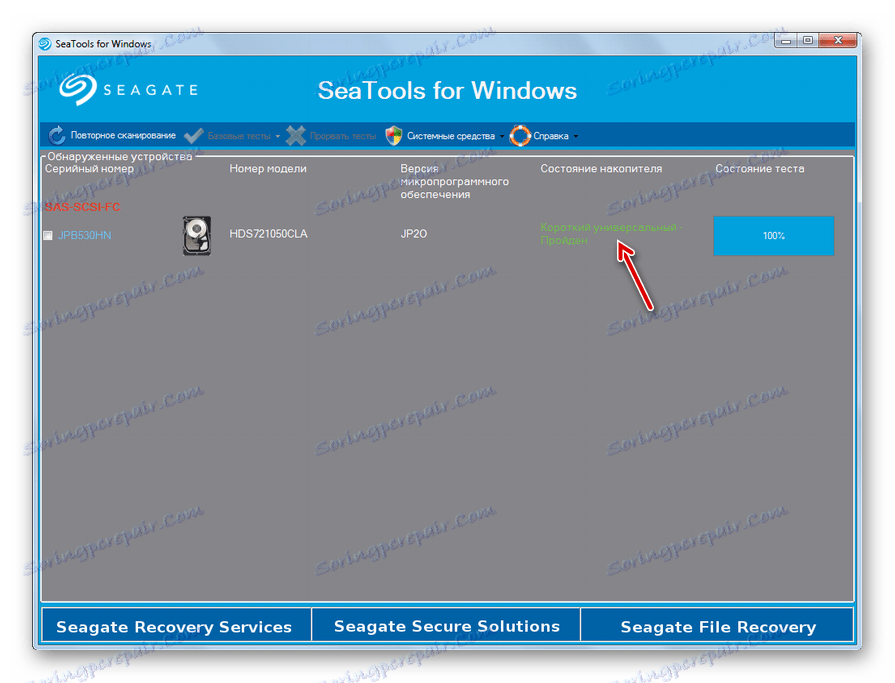Click the Короткий универсальный - Пройден status
The image size is (895, 683).
click(611, 234)
